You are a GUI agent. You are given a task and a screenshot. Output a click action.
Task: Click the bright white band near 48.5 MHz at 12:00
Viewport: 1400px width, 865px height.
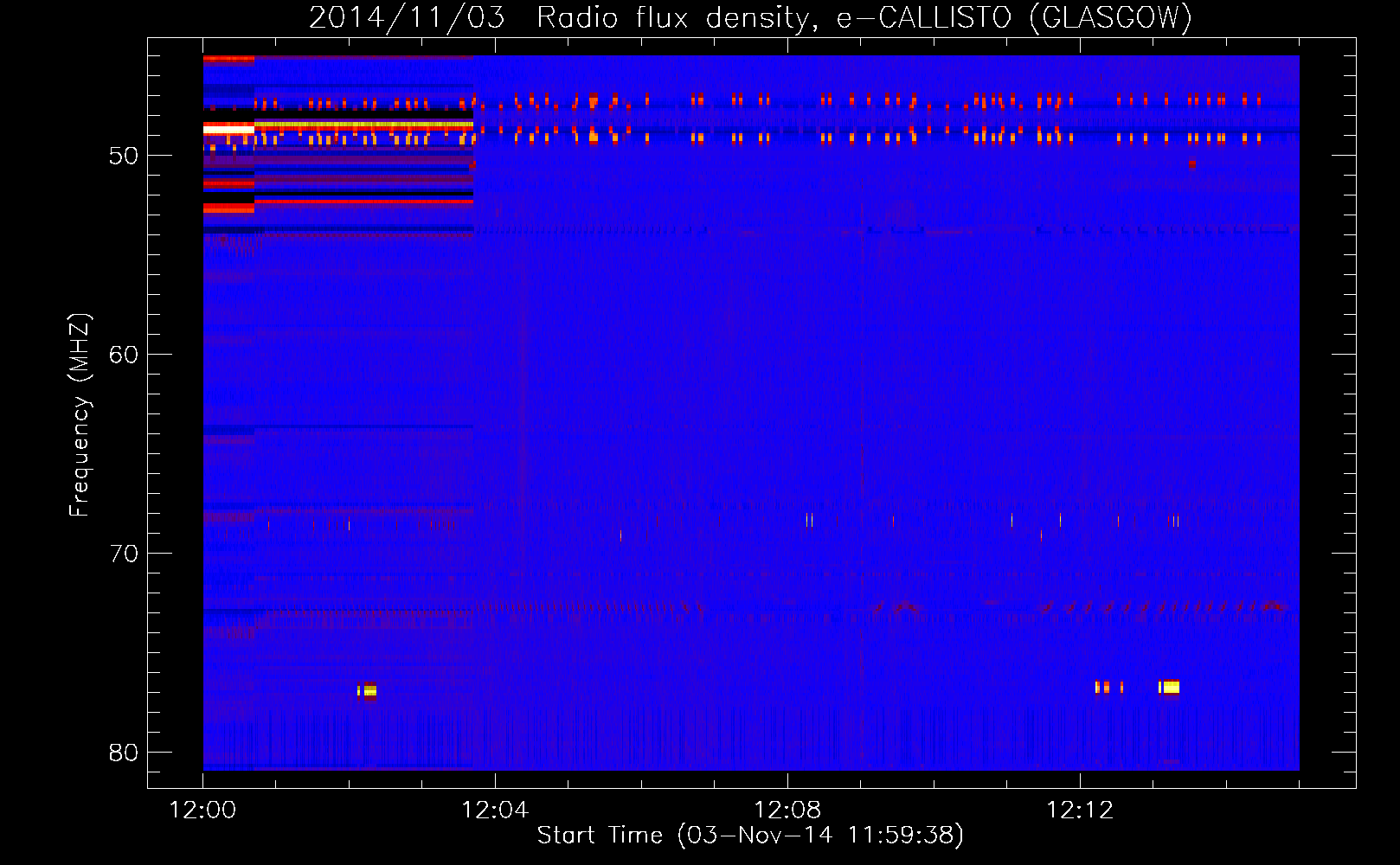(x=228, y=129)
